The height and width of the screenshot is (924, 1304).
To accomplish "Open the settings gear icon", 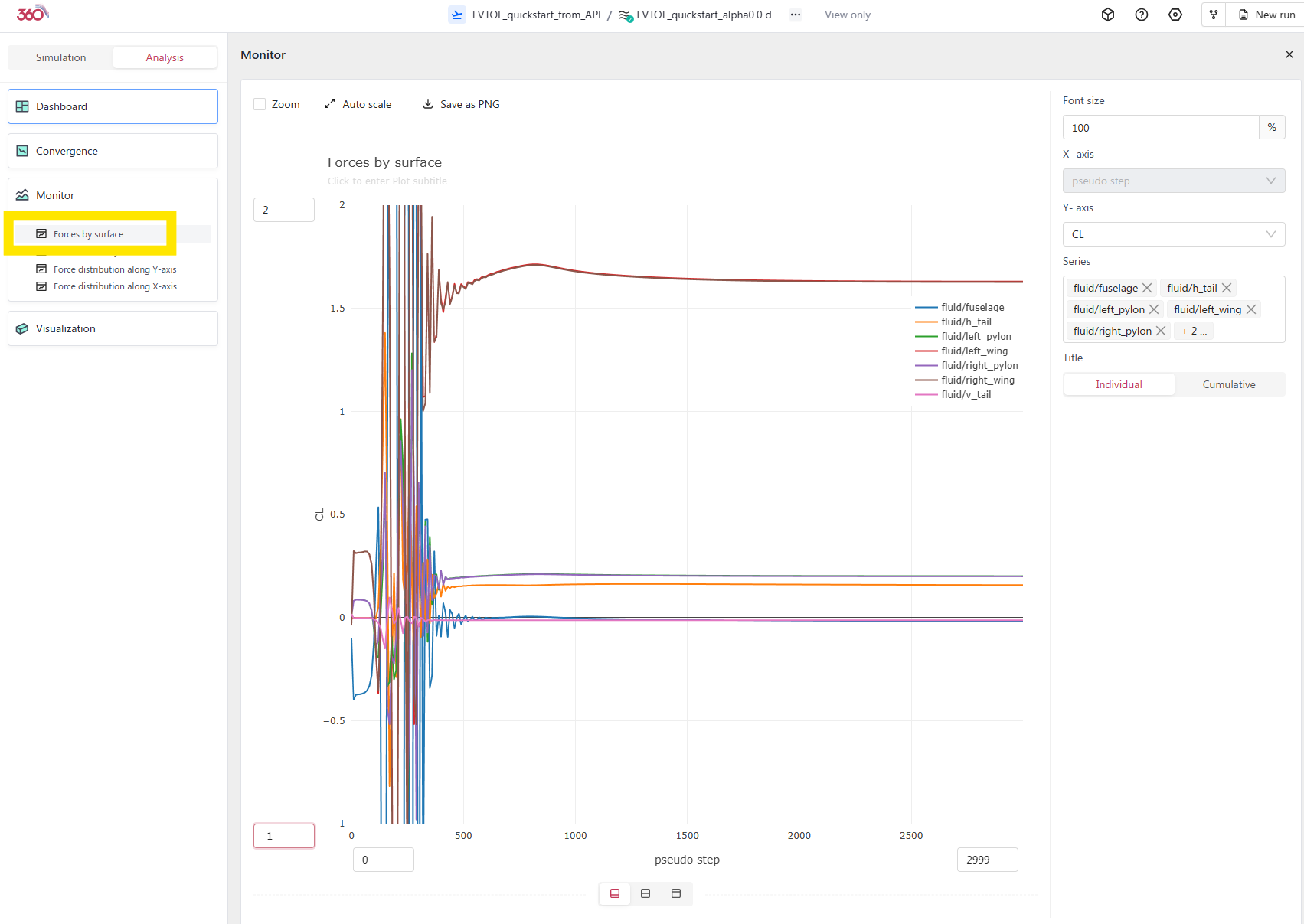I will coord(1175,15).
